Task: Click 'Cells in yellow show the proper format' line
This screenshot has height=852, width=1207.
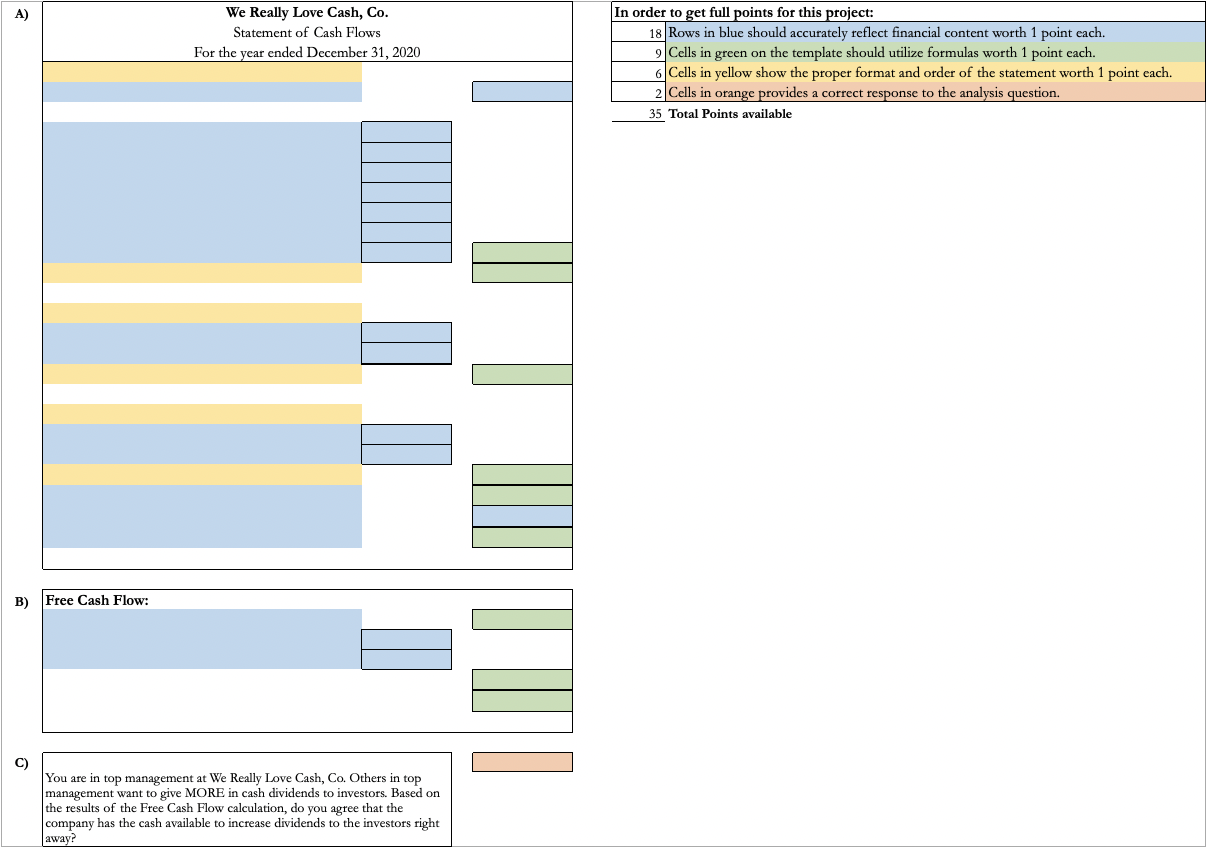Action: [920, 73]
